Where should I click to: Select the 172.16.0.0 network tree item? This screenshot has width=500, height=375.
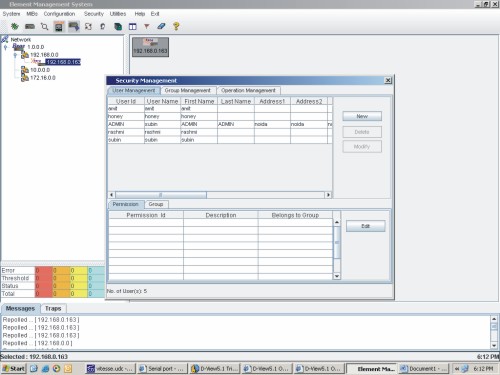(43, 78)
